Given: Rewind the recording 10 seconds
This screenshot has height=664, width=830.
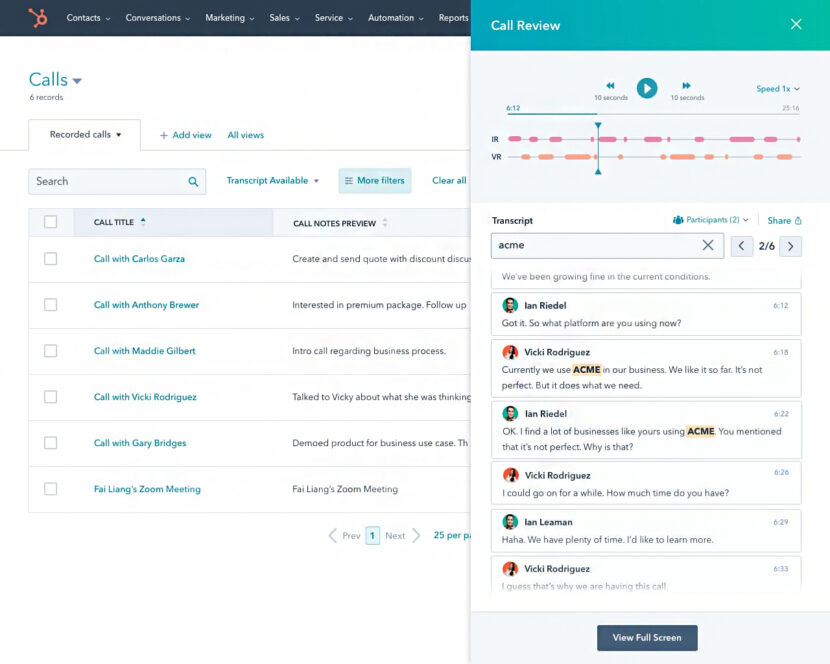Looking at the screenshot, I should 611,88.
